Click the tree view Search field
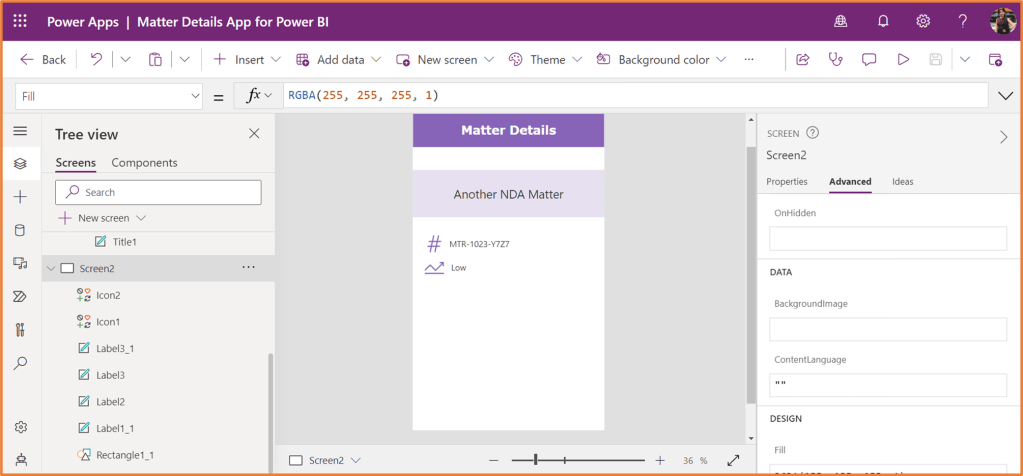Image resolution: width=1023 pixels, height=476 pixels. pyautogui.click(x=160, y=192)
